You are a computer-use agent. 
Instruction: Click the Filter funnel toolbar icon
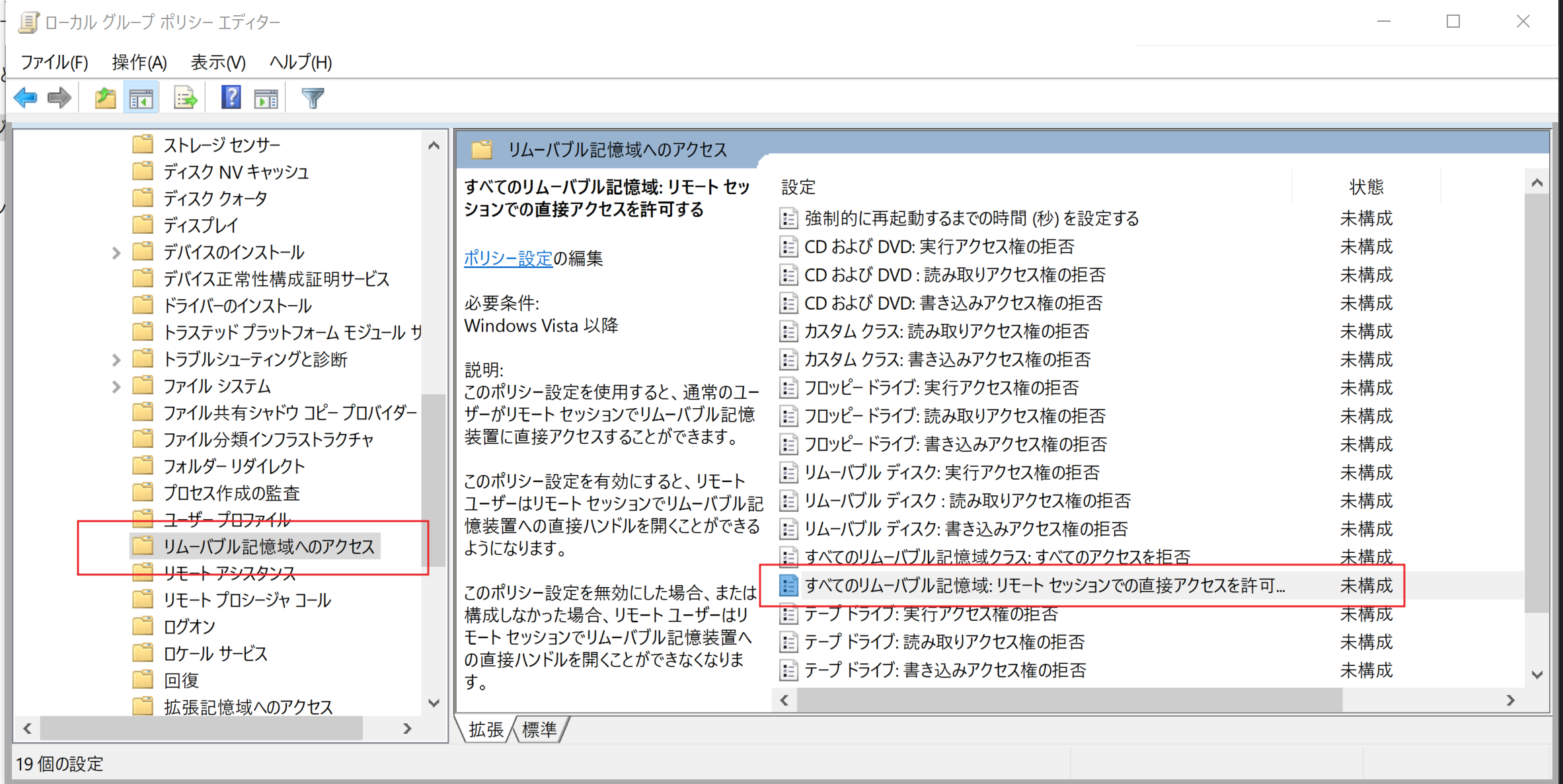313,98
